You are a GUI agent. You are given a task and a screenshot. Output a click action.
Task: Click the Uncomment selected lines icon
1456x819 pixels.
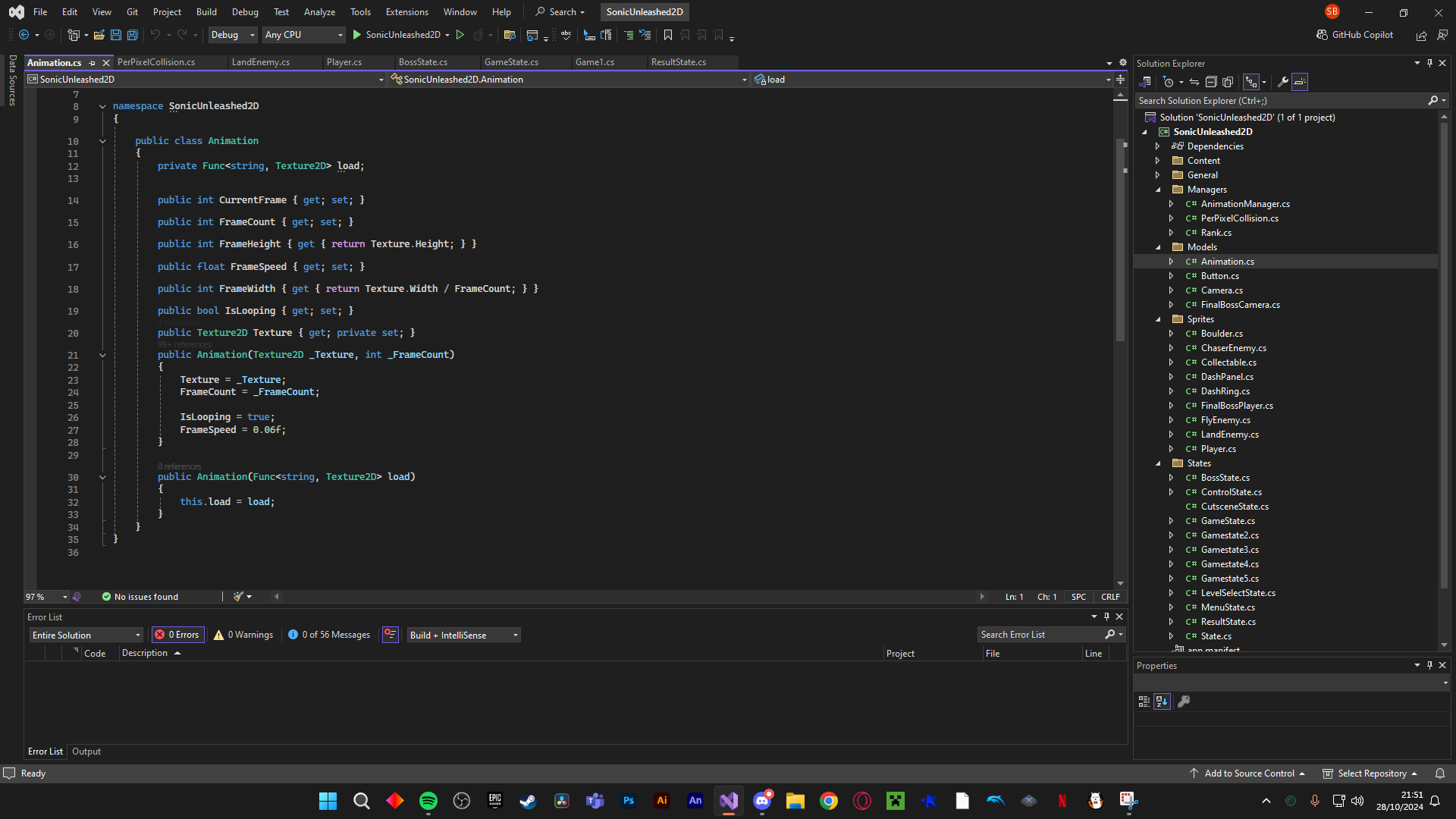[645, 35]
